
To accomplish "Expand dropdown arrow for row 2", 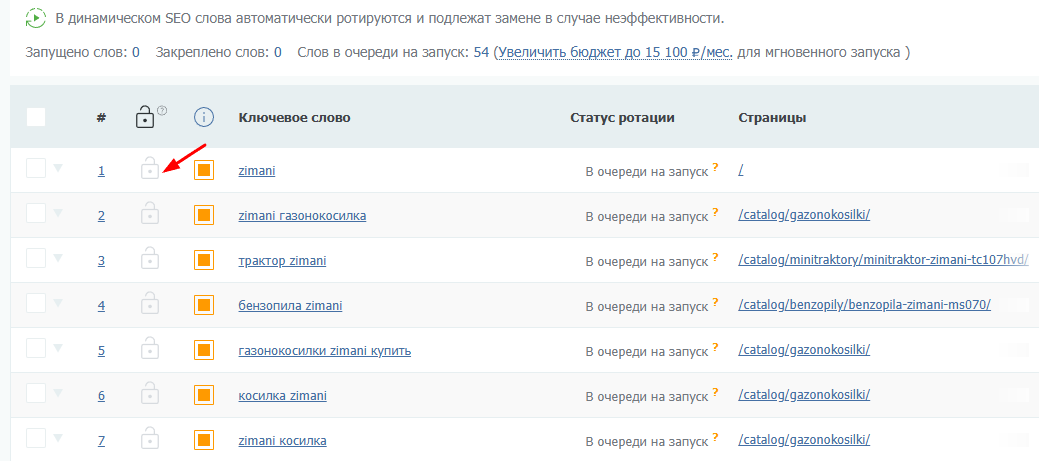I will 58,213.
